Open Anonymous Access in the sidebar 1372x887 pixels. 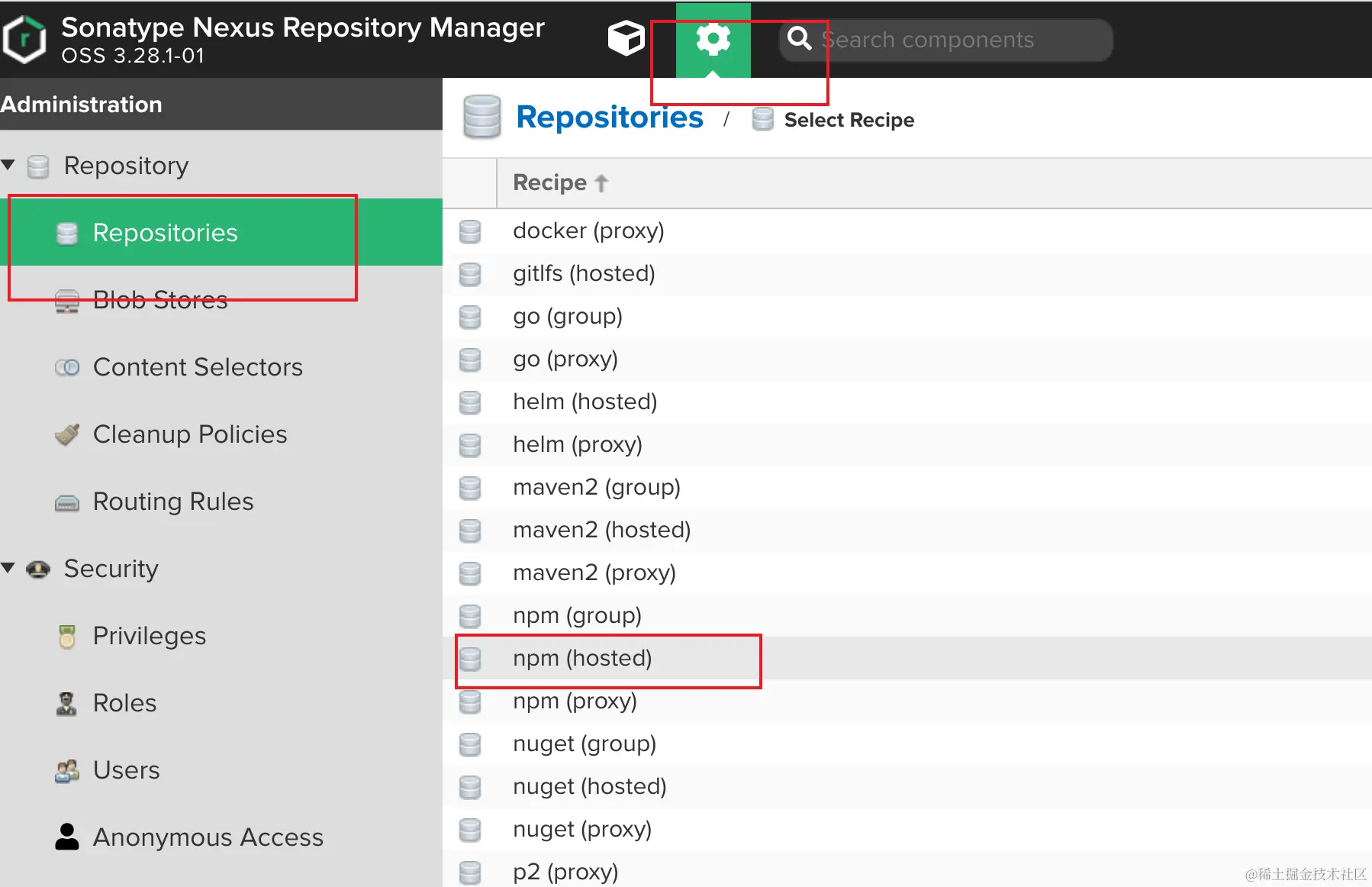(221, 837)
